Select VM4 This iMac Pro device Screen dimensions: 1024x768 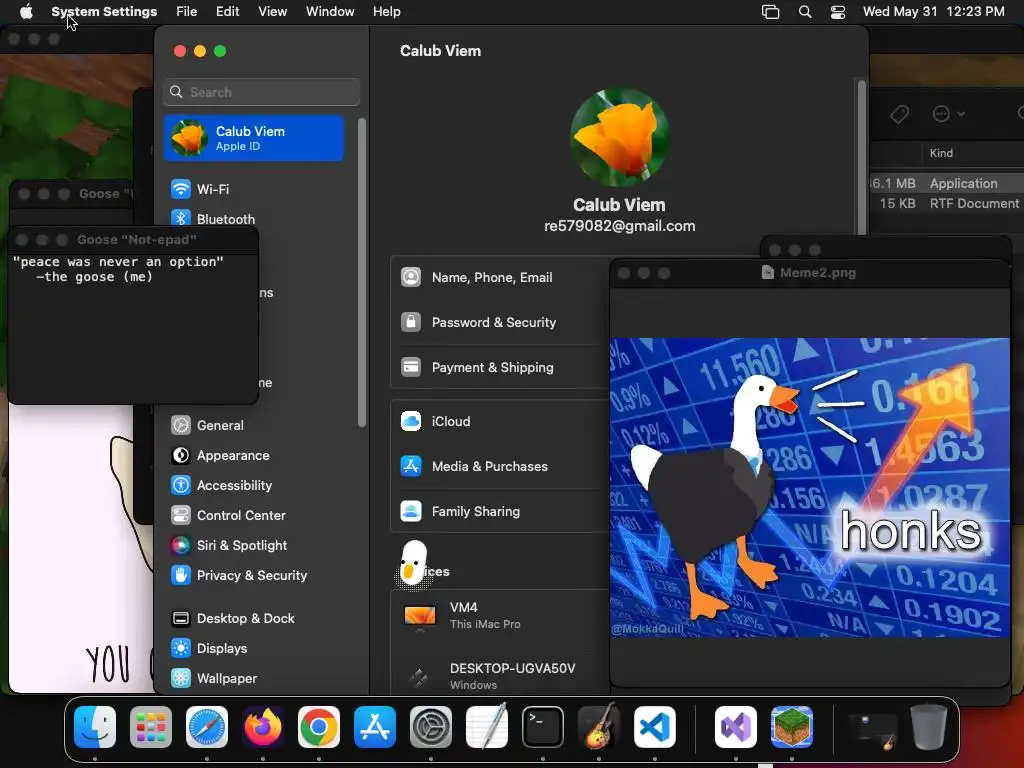tap(500, 616)
